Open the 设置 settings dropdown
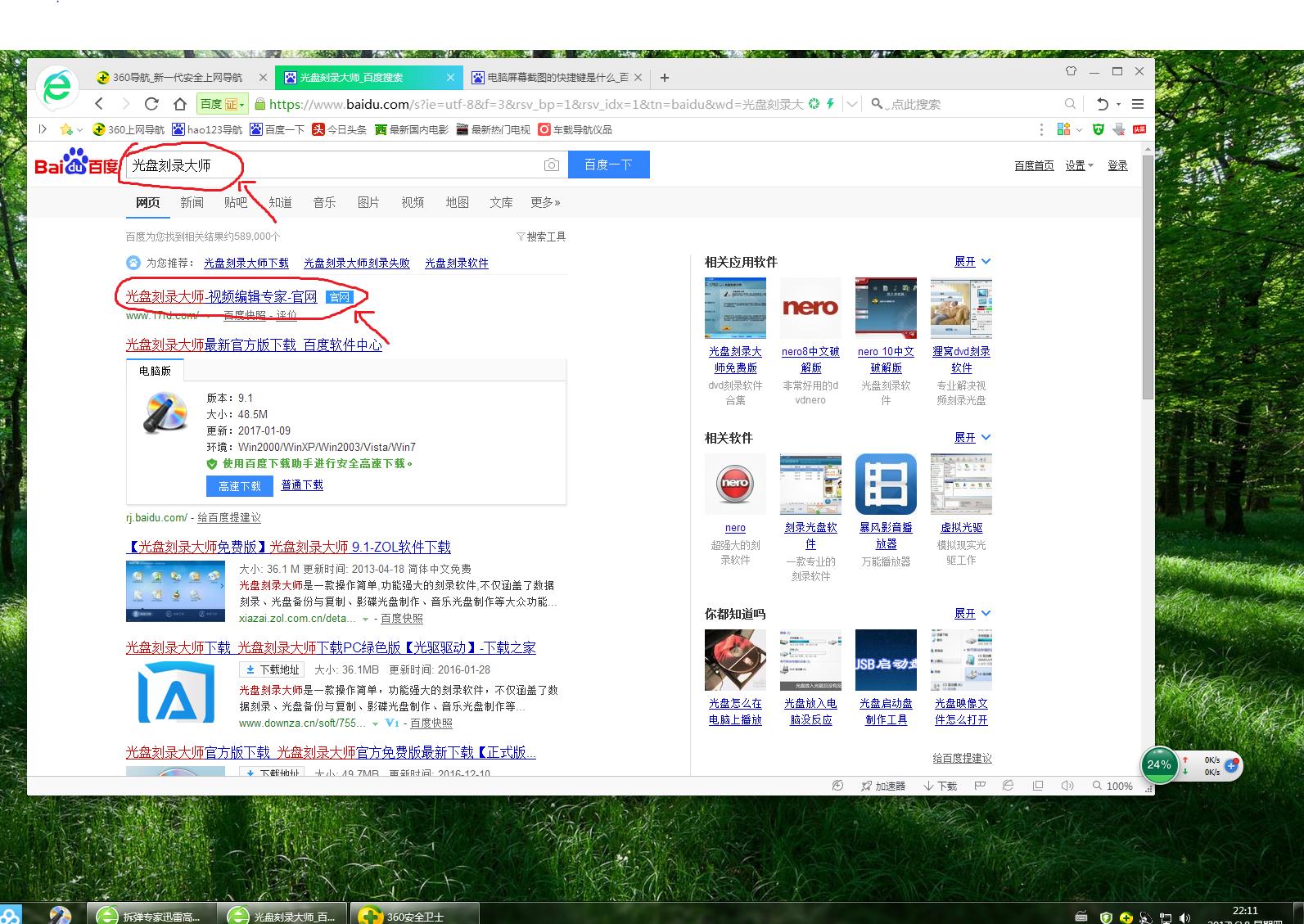 point(1079,165)
